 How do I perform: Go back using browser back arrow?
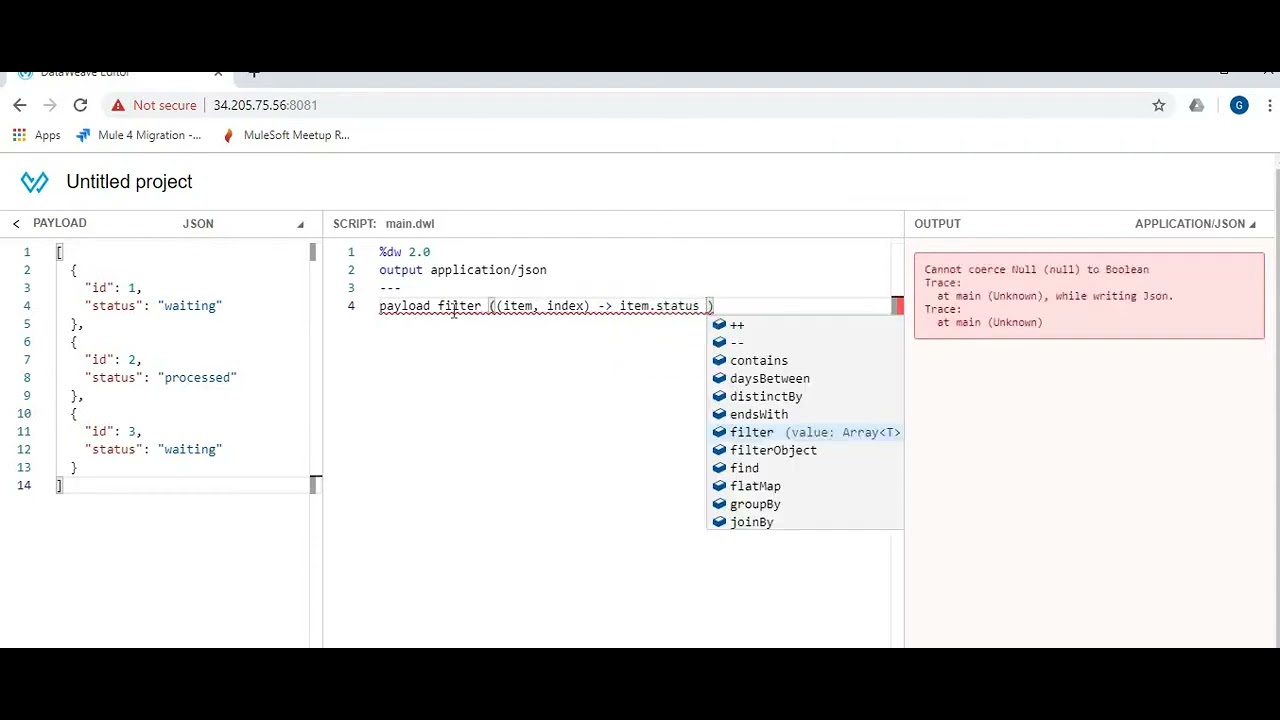pos(20,105)
